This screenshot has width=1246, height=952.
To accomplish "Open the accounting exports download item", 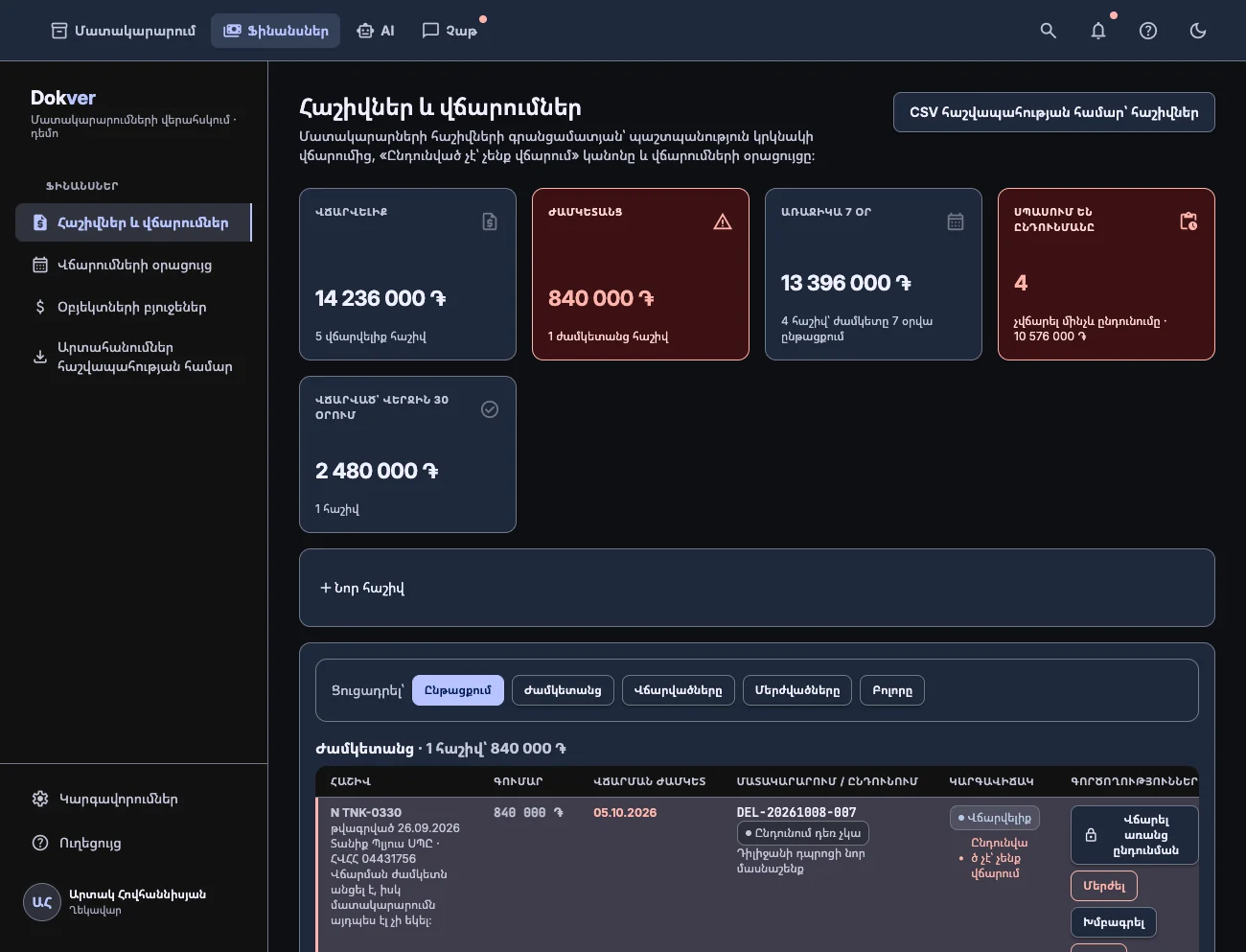I will click(133, 357).
